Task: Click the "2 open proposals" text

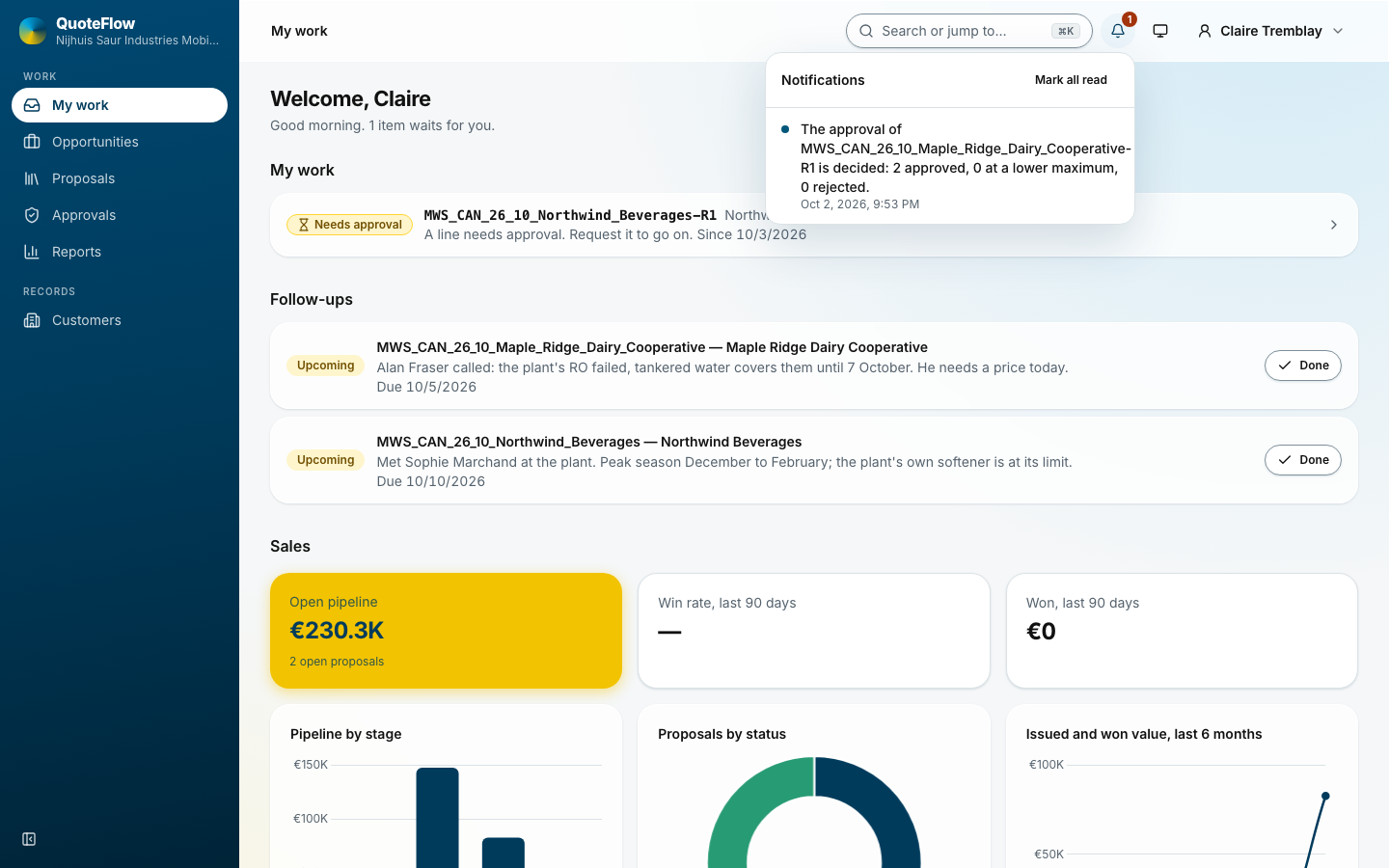Action: [337, 662]
